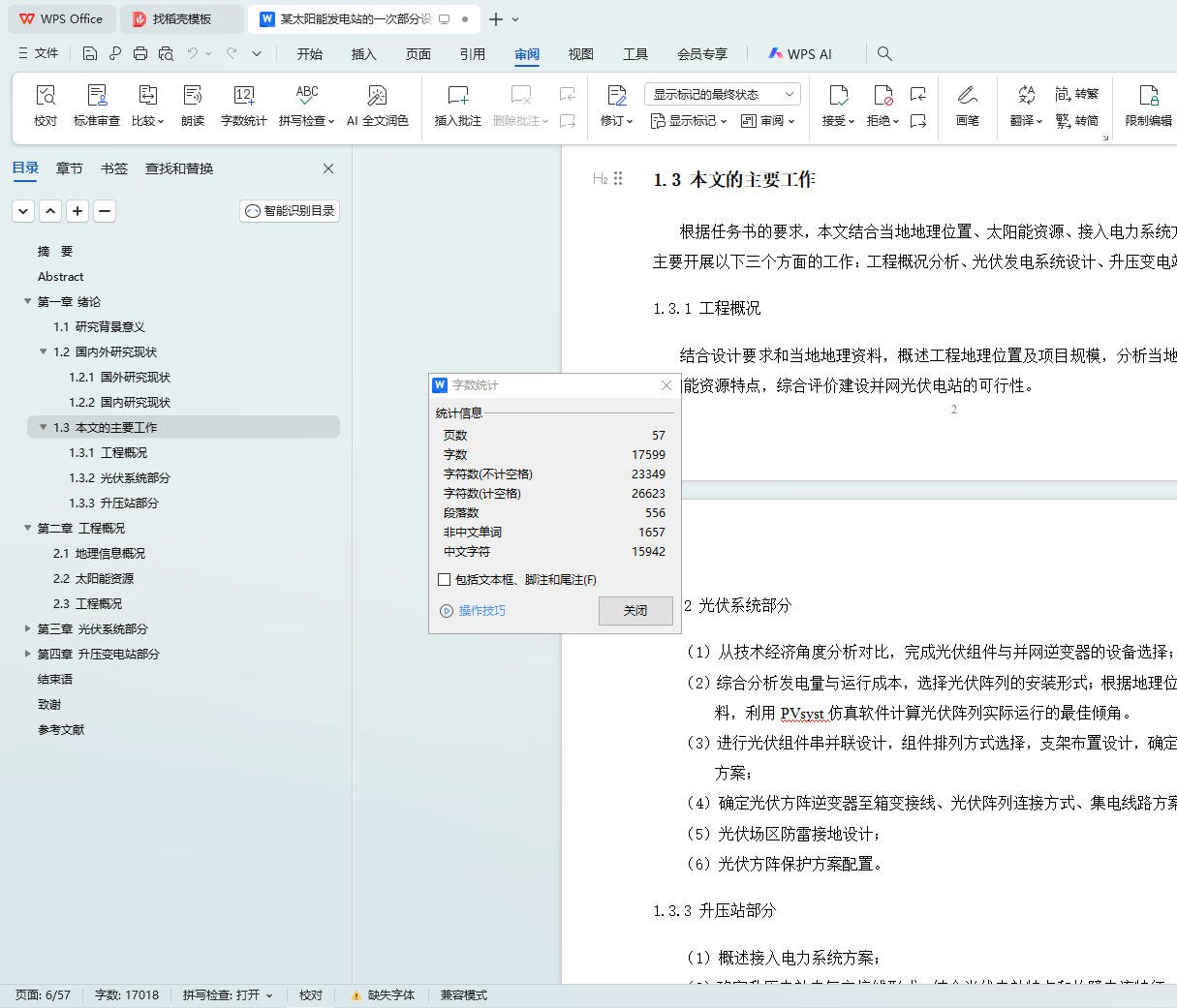Open quick access toolbar customize arrow
The image size is (1177, 1008).
pos(257,53)
